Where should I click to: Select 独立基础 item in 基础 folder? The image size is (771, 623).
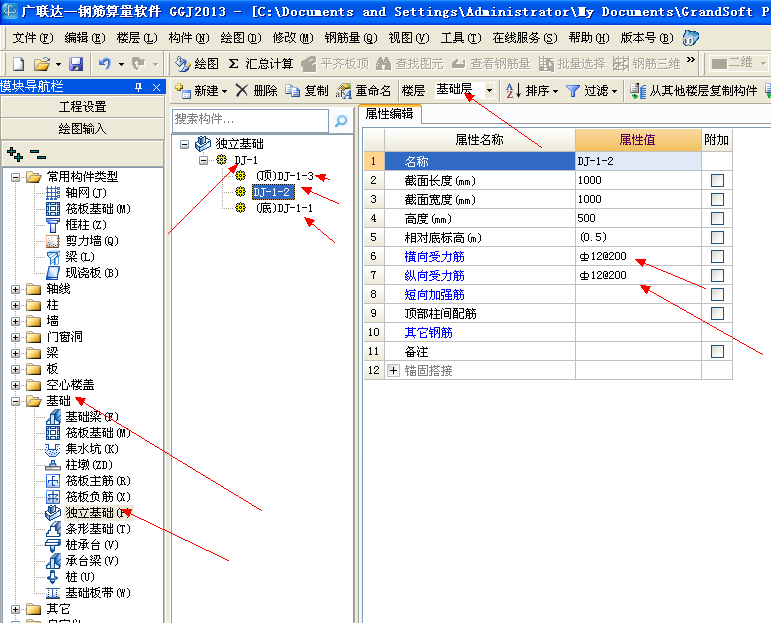pyautogui.click(x=89, y=513)
